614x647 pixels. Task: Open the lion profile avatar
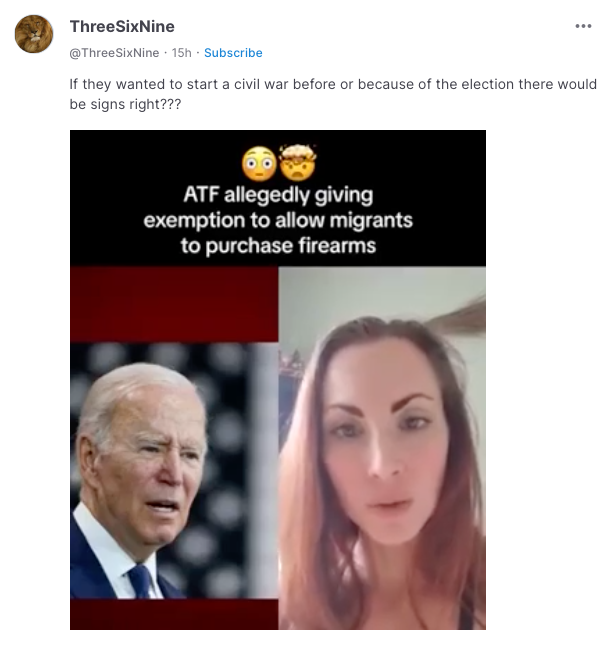point(34,34)
